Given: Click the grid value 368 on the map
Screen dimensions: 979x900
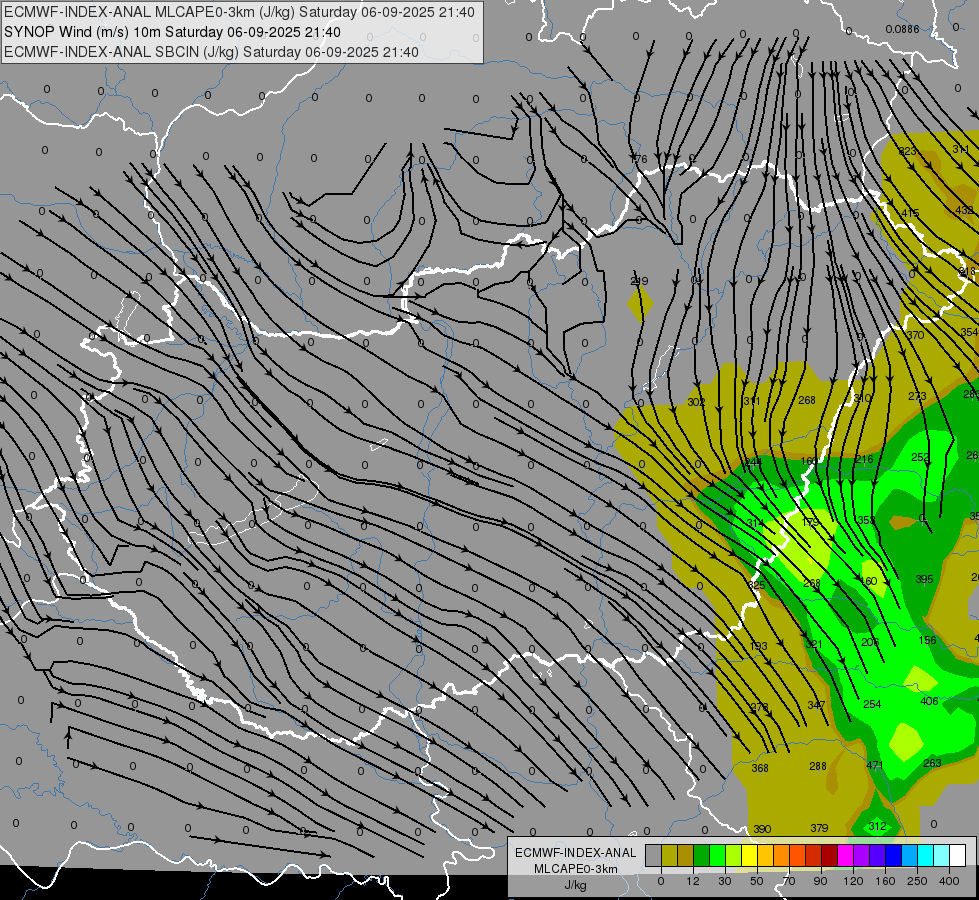Looking at the screenshot, I should pyautogui.click(x=760, y=768).
